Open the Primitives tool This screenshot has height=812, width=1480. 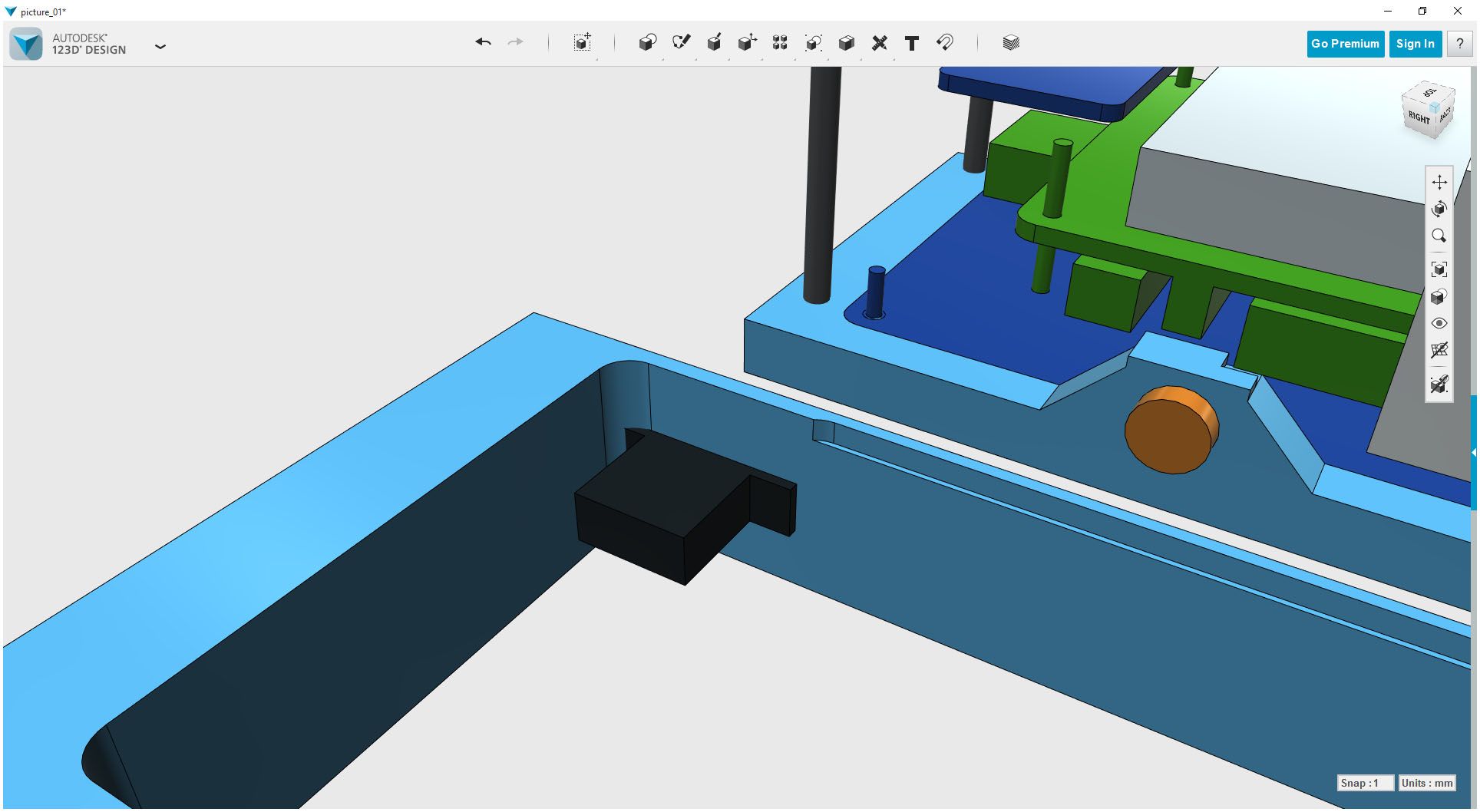[647, 43]
